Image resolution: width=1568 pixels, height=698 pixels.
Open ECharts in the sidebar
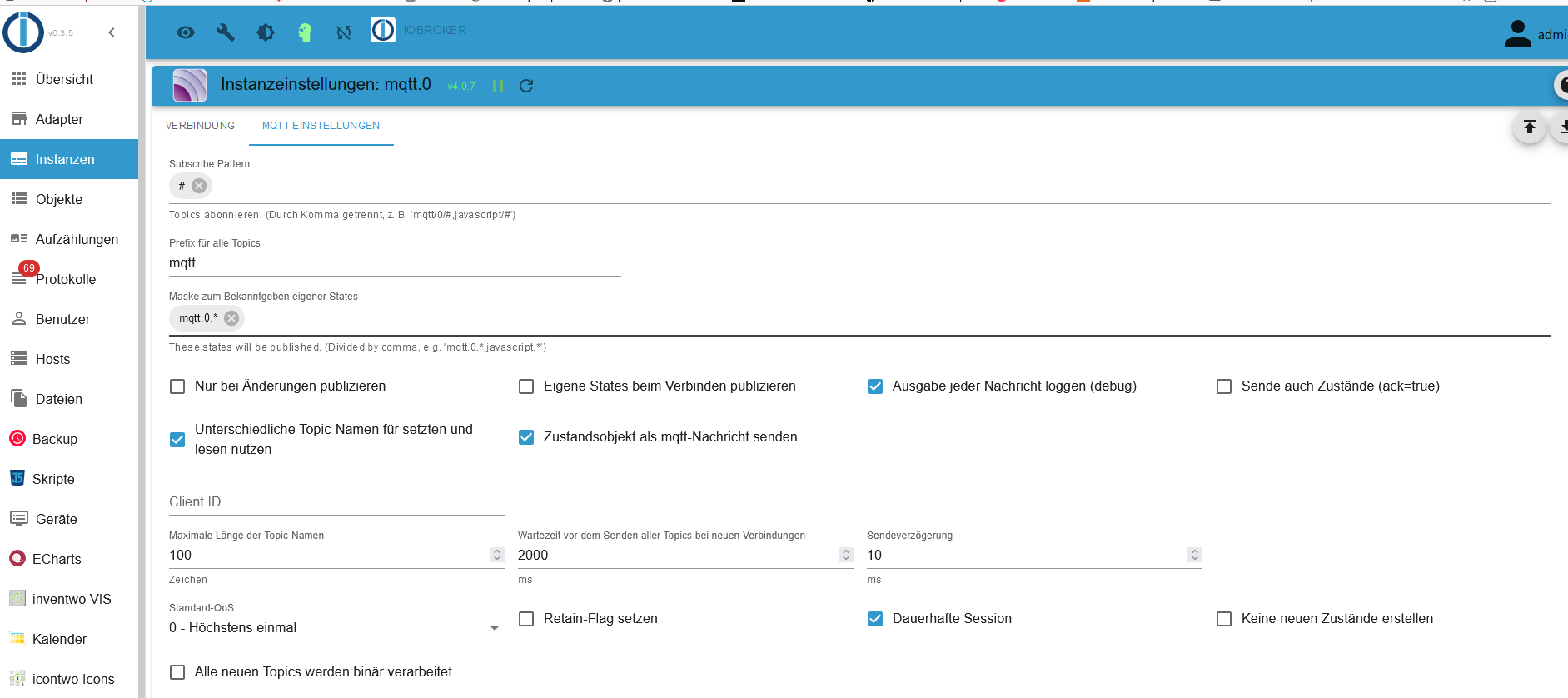click(x=69, y=559)
